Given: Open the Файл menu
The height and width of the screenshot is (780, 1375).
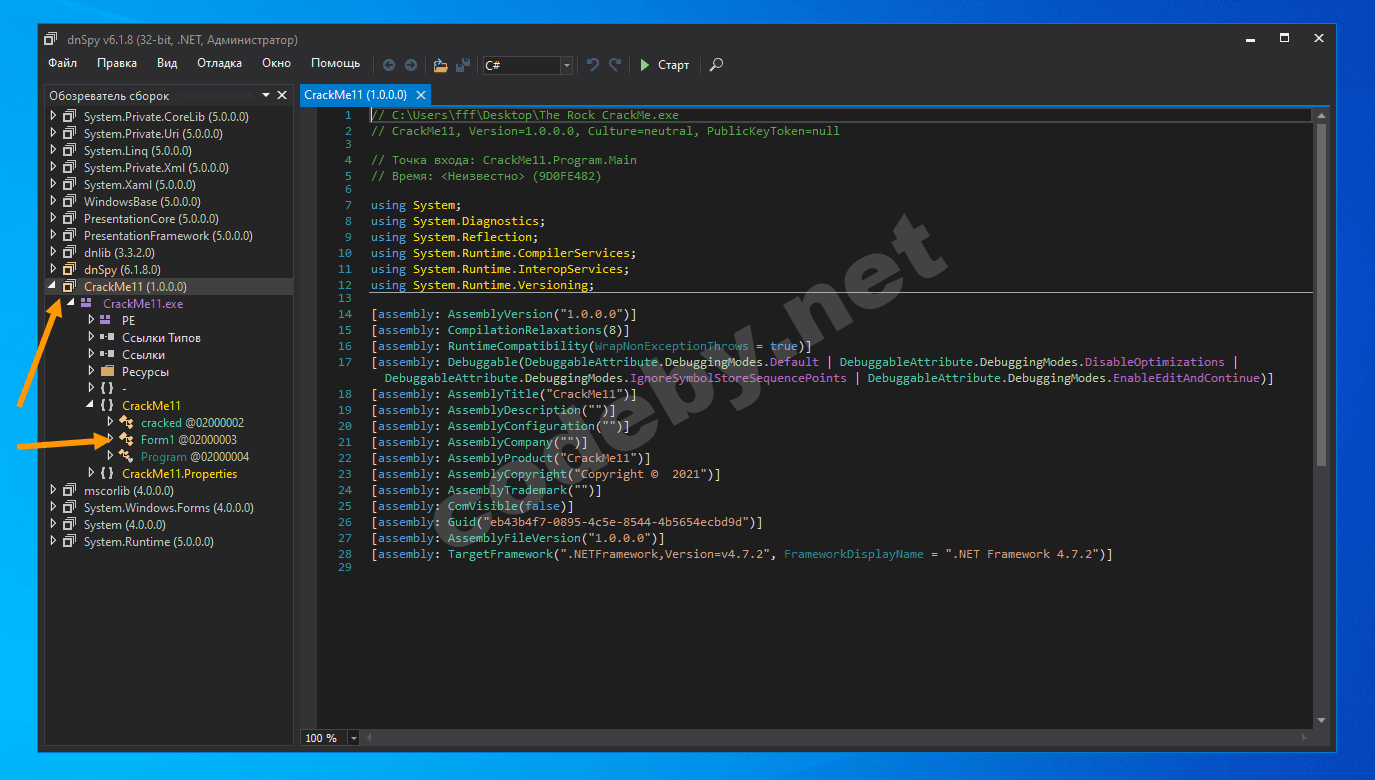Looking at the screenshot, I should (62, 63).
